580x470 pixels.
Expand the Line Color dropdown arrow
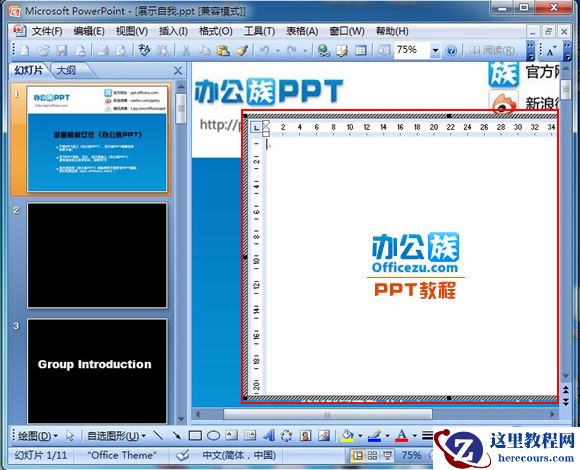click(x=387, y=436)
